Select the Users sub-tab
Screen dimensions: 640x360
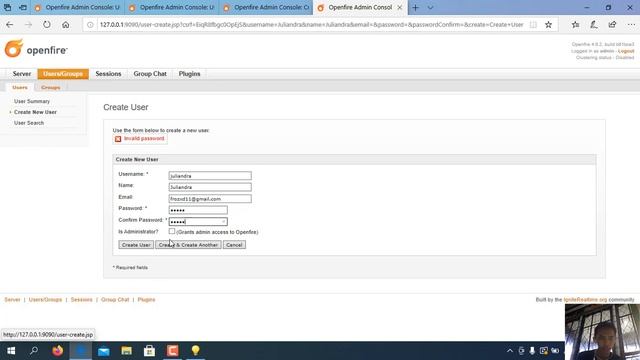[20, 87]
